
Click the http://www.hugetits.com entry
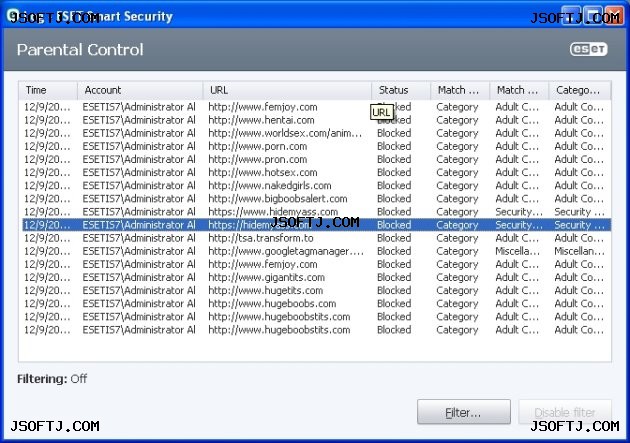pos(317,290)
